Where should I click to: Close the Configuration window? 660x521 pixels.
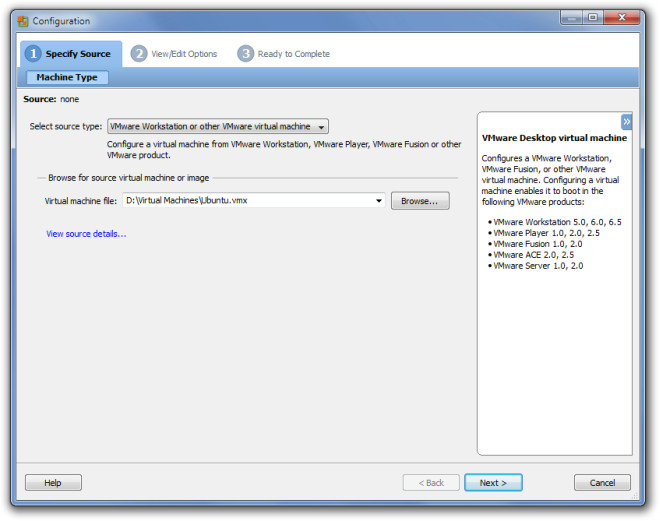[622, 18]
